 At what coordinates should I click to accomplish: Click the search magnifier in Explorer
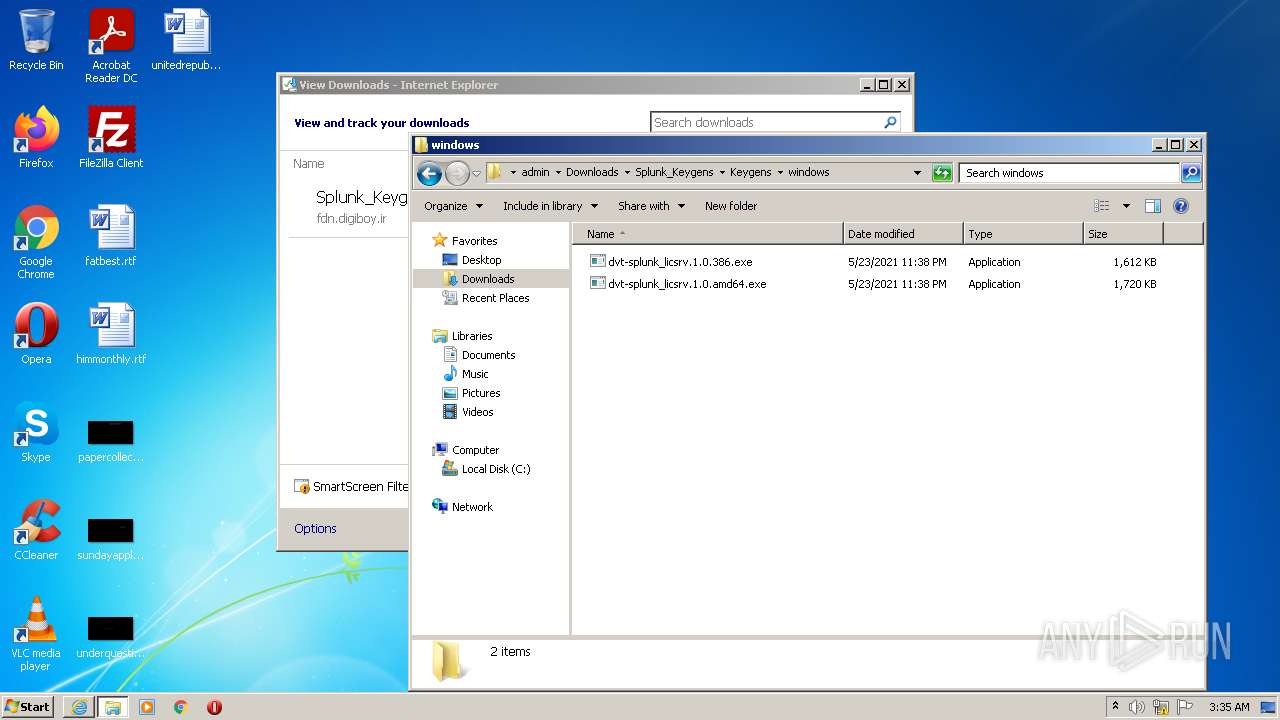[x=1190, y=173]
